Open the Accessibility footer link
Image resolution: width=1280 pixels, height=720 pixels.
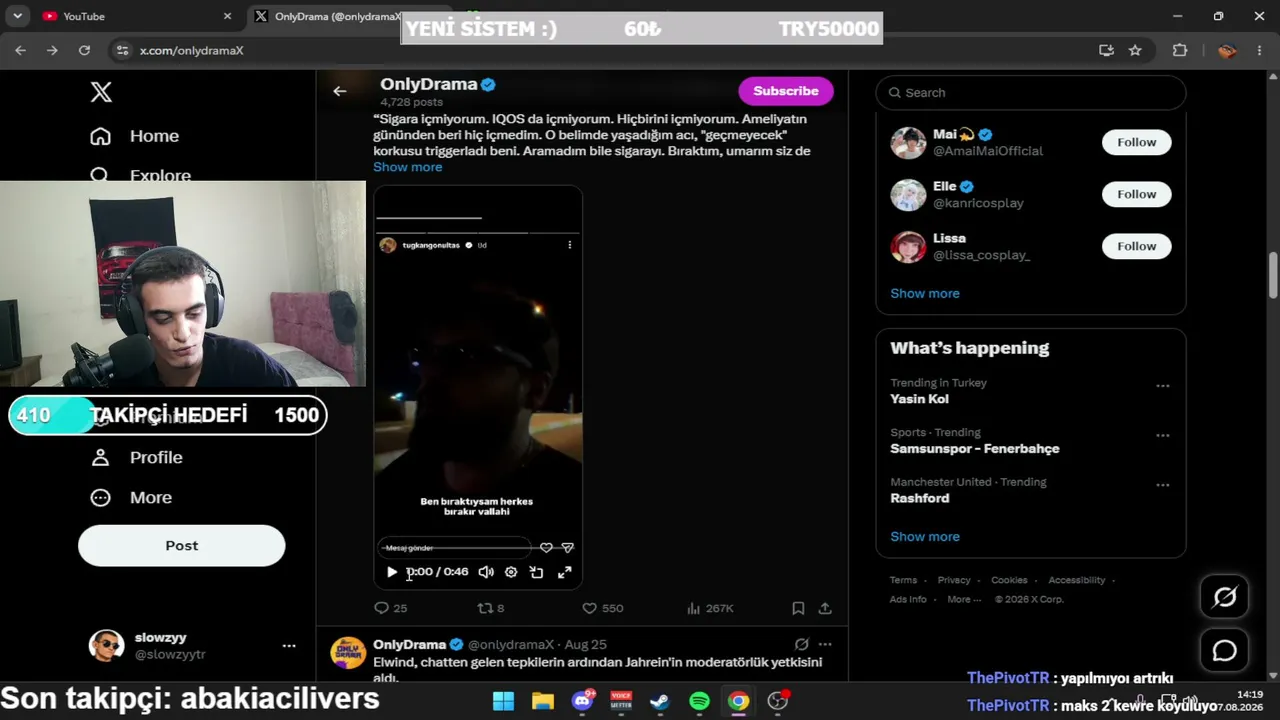1077,580
